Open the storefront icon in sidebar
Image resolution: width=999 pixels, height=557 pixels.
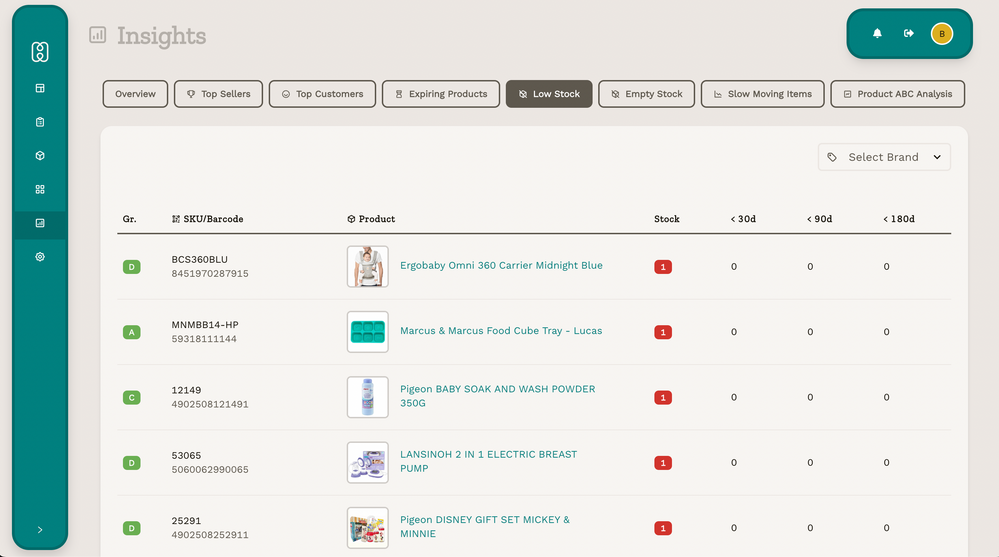pyautogui.click(x=40, y=88)
